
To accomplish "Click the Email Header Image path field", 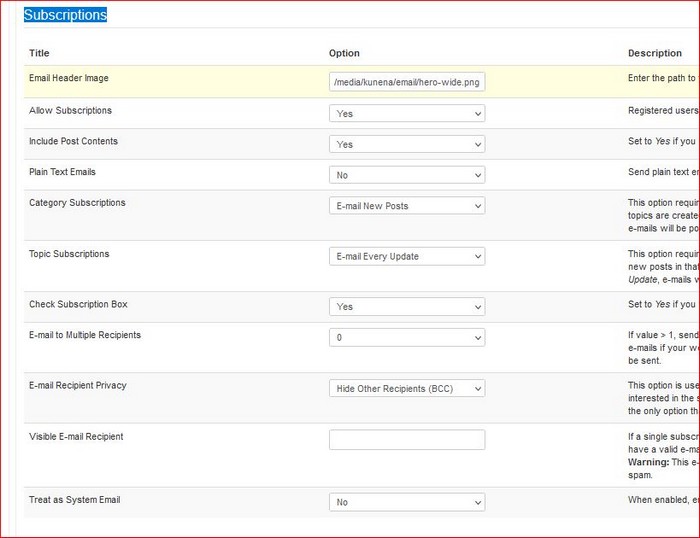I will (x=407, y=82).
